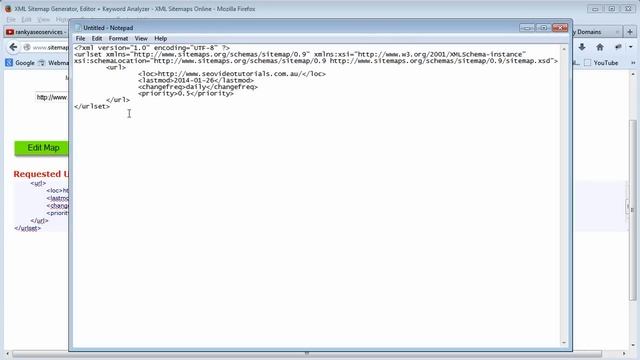
Task: Click the closing </urlset> tag in Notepad
Action: 92,107
